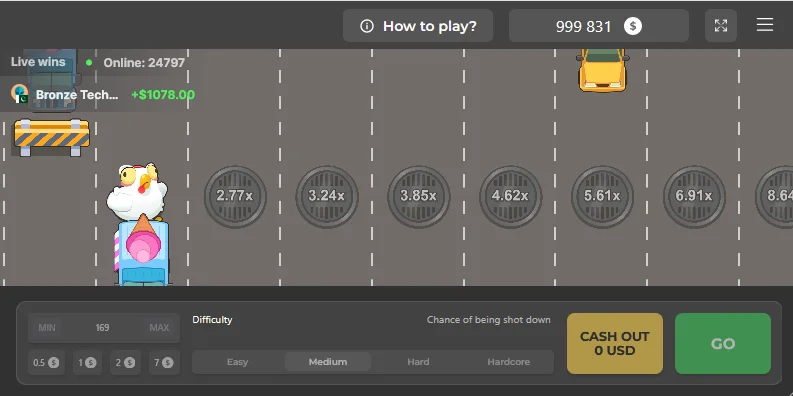Select Medium difficulty
793x396 pixels.
tap(328, 362)
